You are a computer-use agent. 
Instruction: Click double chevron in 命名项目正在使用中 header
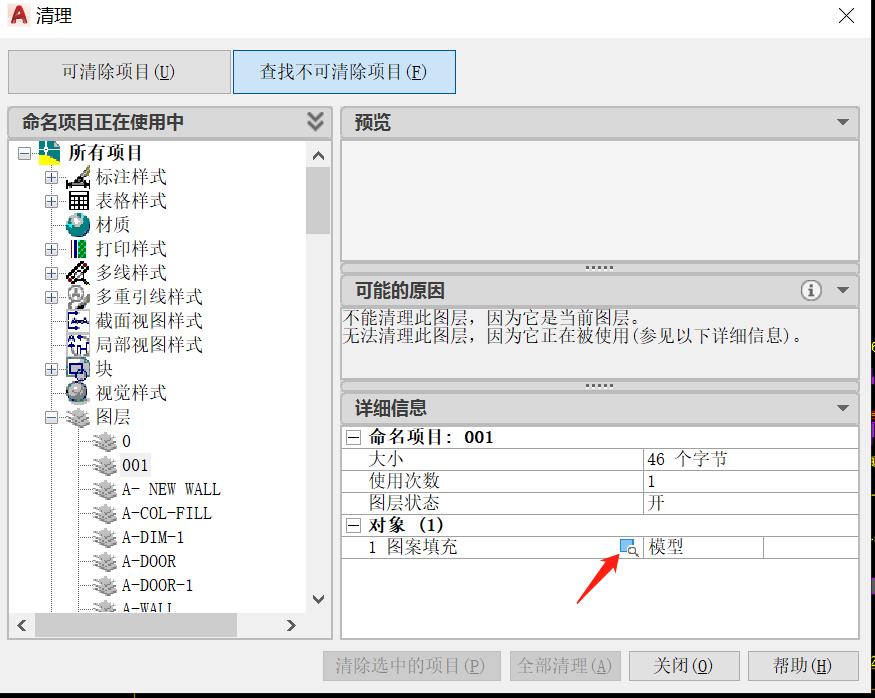click(x=315, y=121)
